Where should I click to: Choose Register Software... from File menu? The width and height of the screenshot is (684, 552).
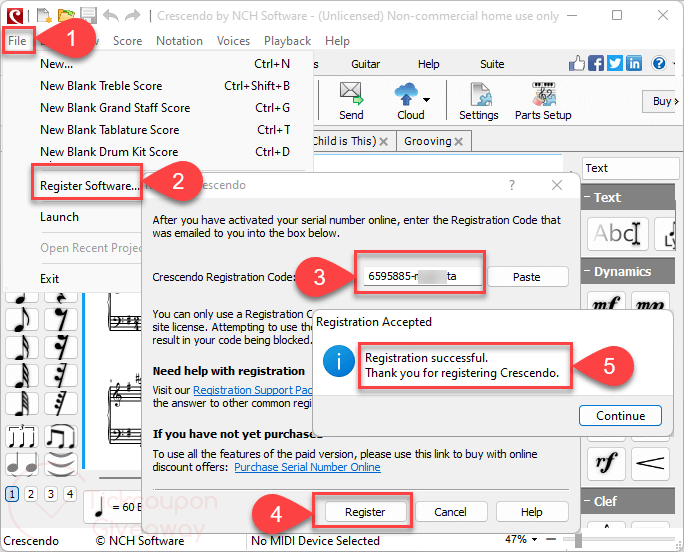pos(89,186)
